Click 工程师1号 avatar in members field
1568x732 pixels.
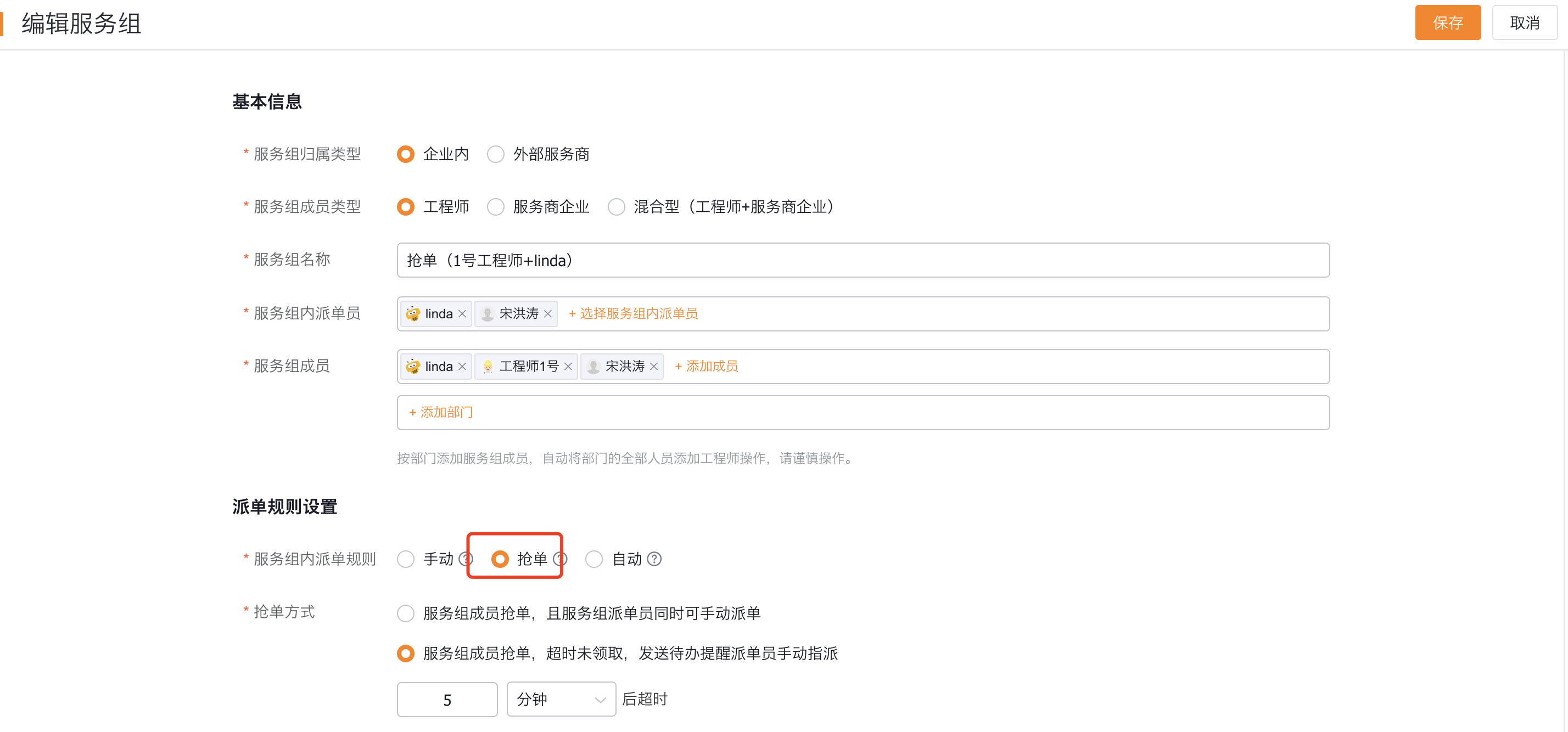pyautogui.click(x=488, y=367)
